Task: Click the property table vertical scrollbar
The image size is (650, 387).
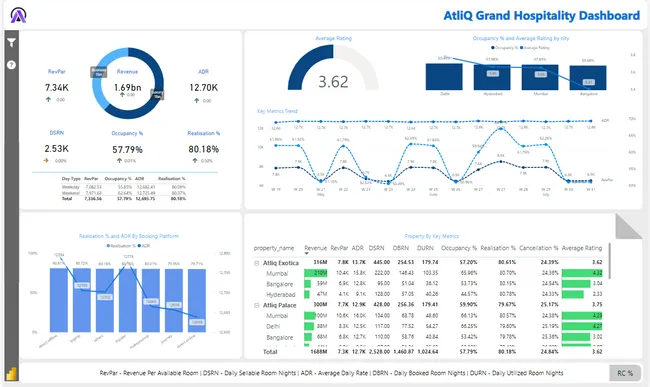Action: click(610, 261)
